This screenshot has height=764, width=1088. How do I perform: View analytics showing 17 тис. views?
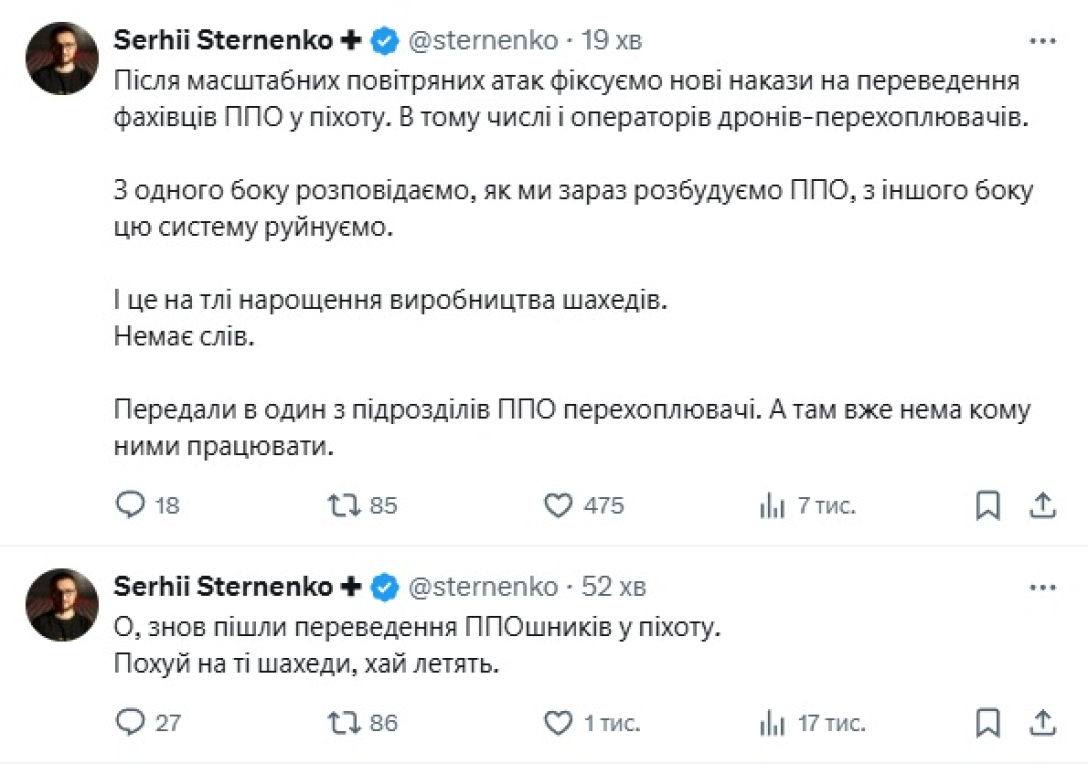click(771, 722)
